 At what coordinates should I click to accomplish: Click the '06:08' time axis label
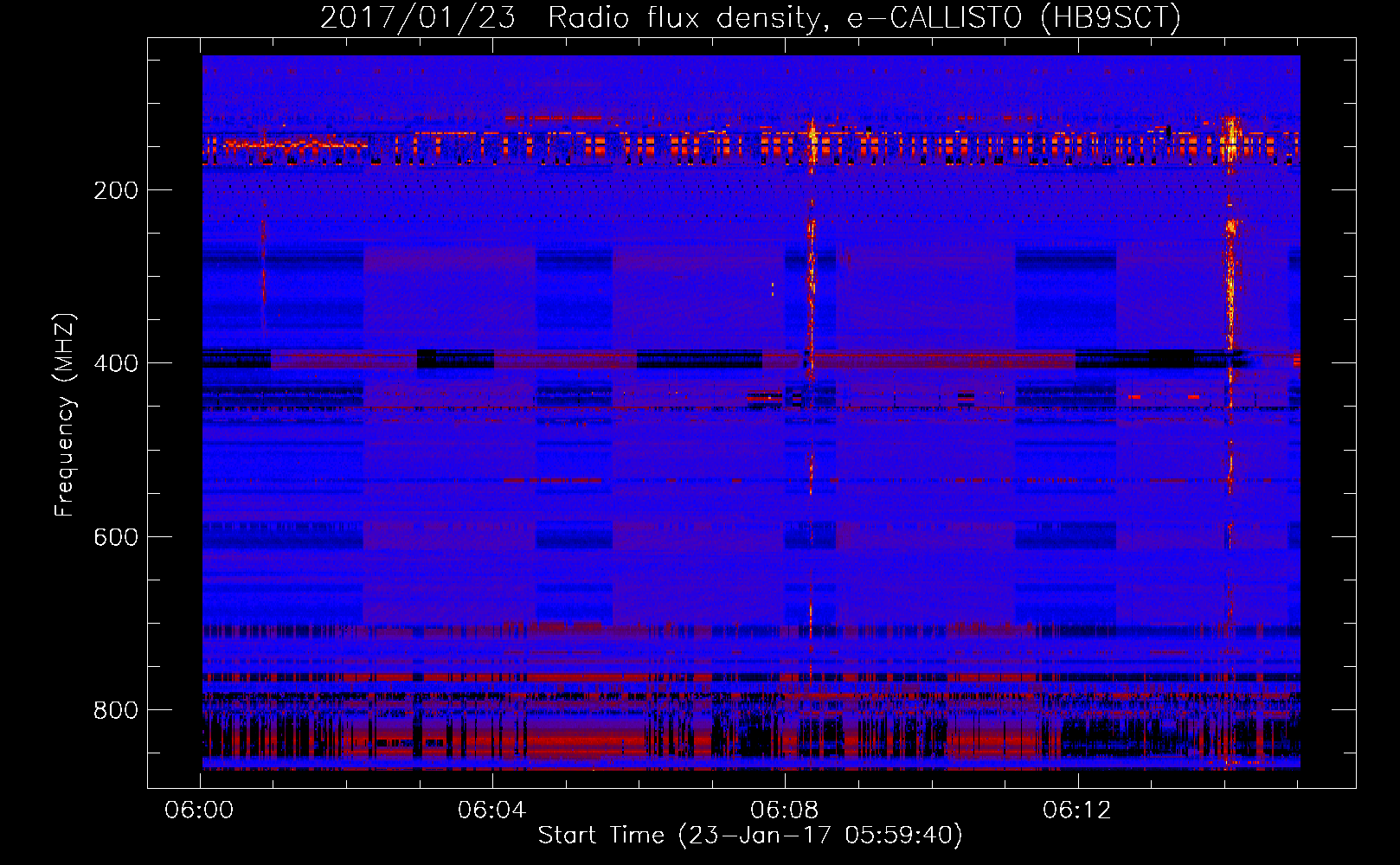[x=785, y=811]
